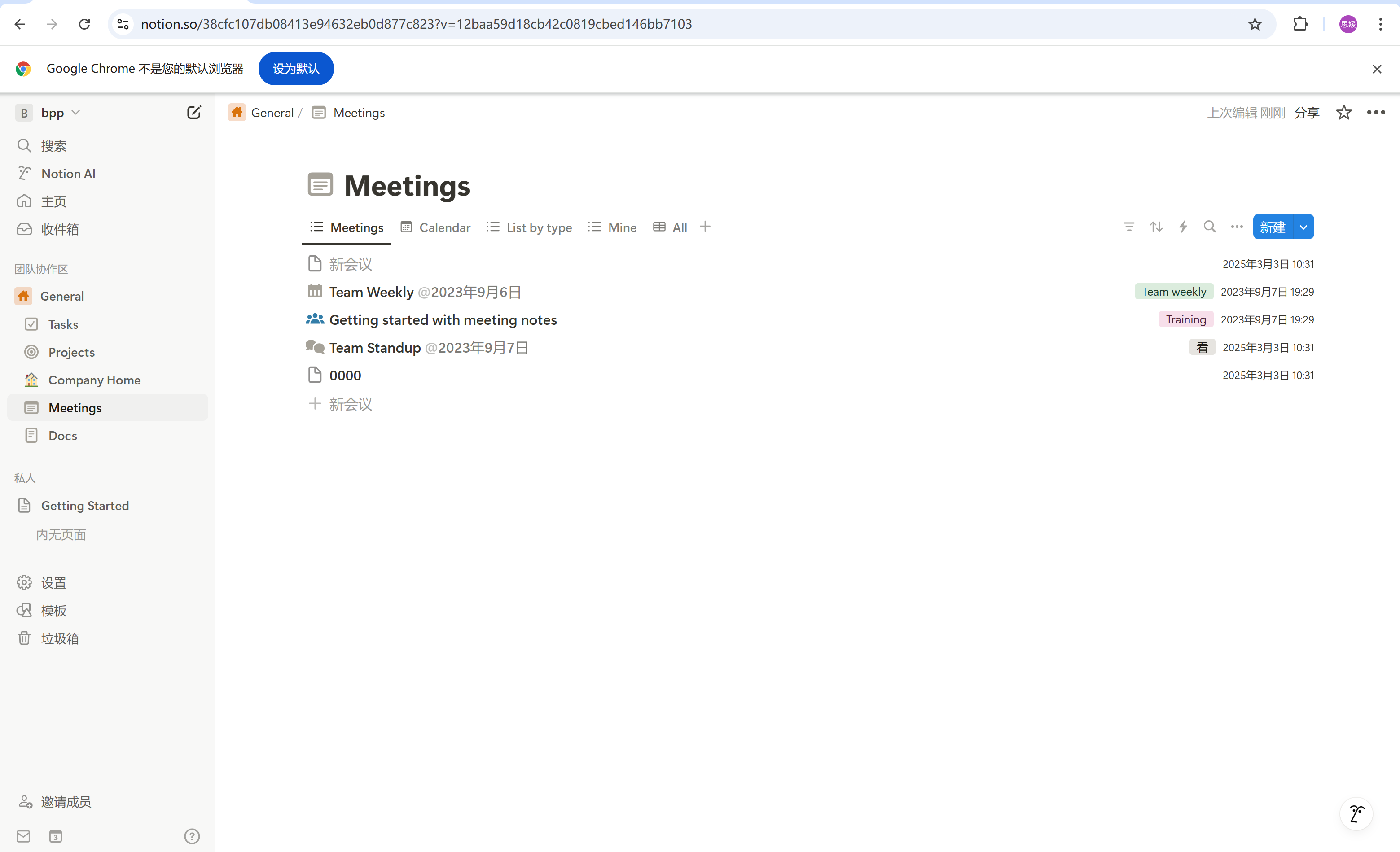The image size is (1400, 852).
Task: Click the database search magnifier icon
Action: [1210, 227]
